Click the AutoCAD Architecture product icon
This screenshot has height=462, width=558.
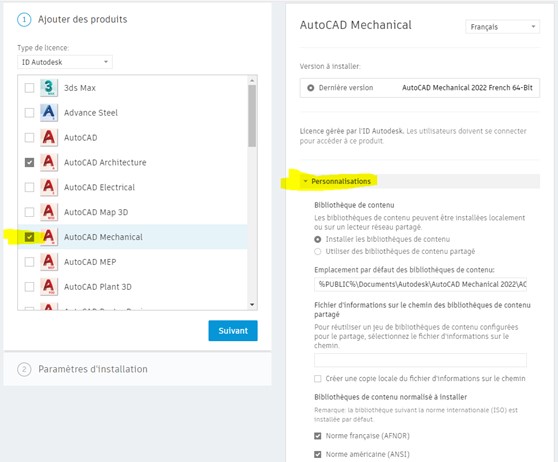(49, 162)
